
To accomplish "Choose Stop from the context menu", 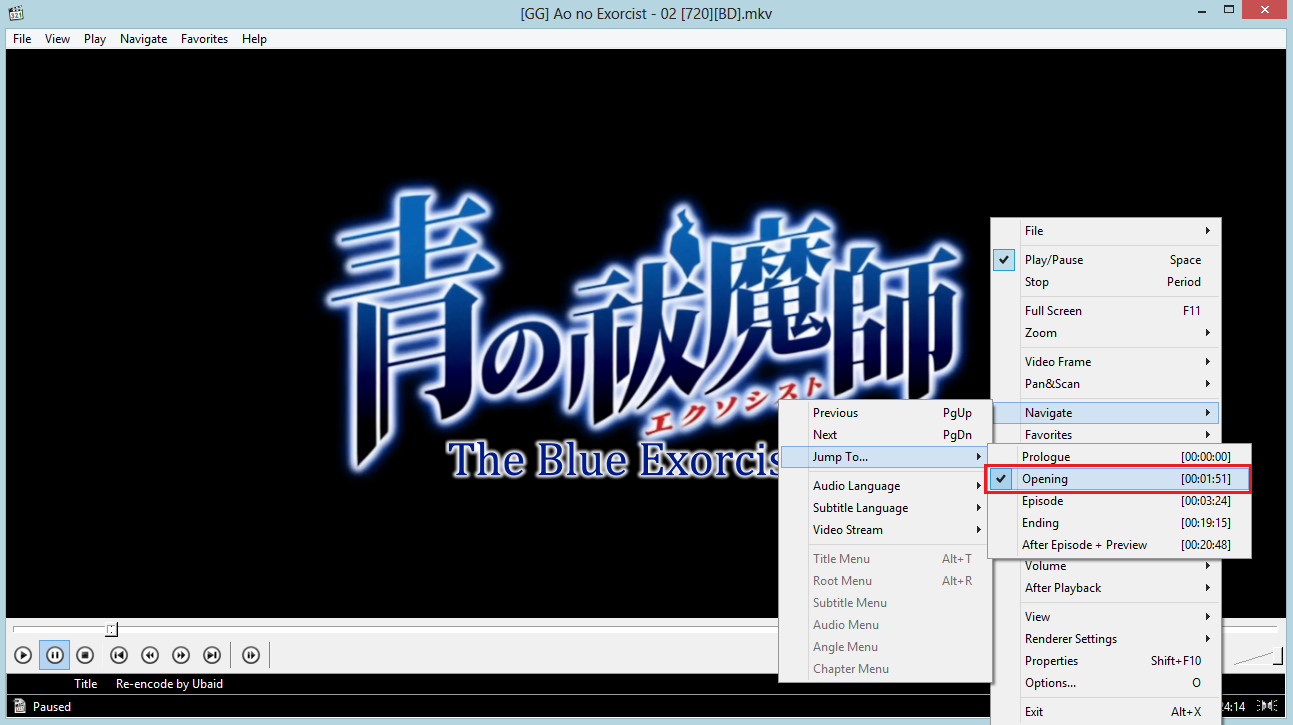I will click(1105, 282).
